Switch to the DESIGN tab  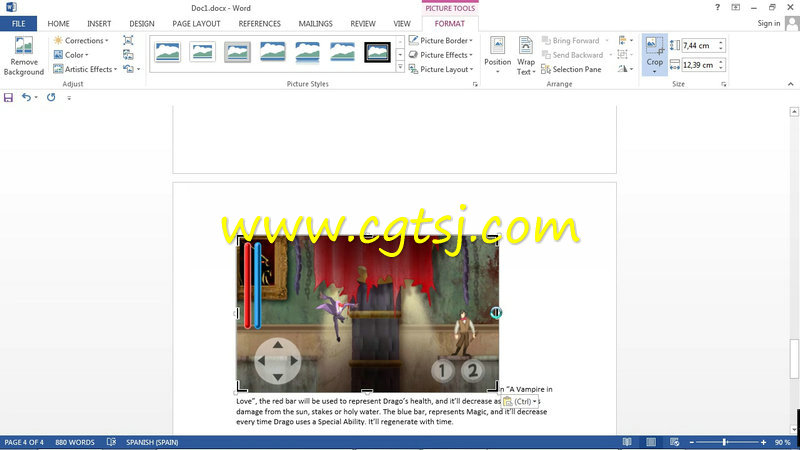142,23
